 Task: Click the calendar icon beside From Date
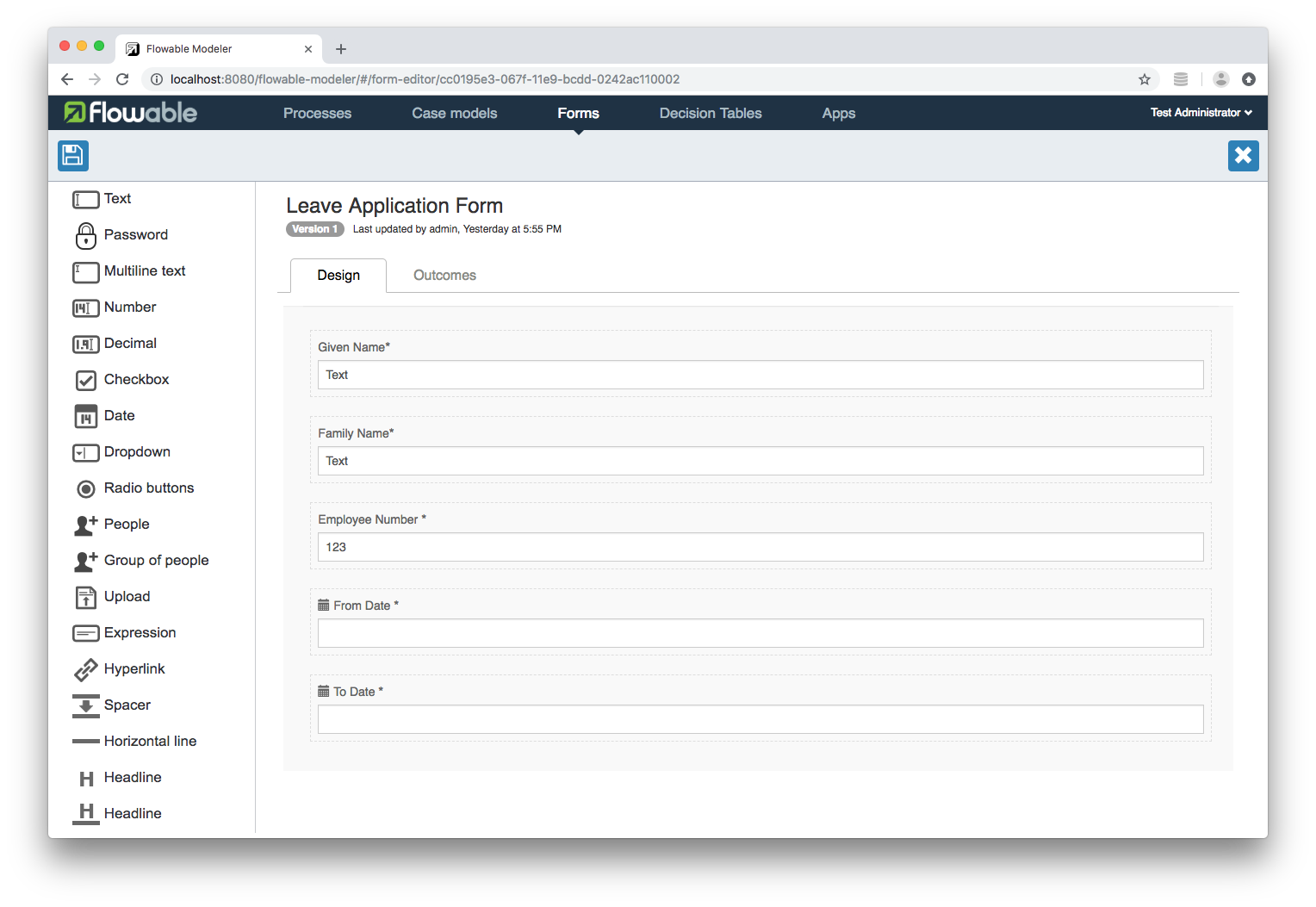(x=324, y=606)
